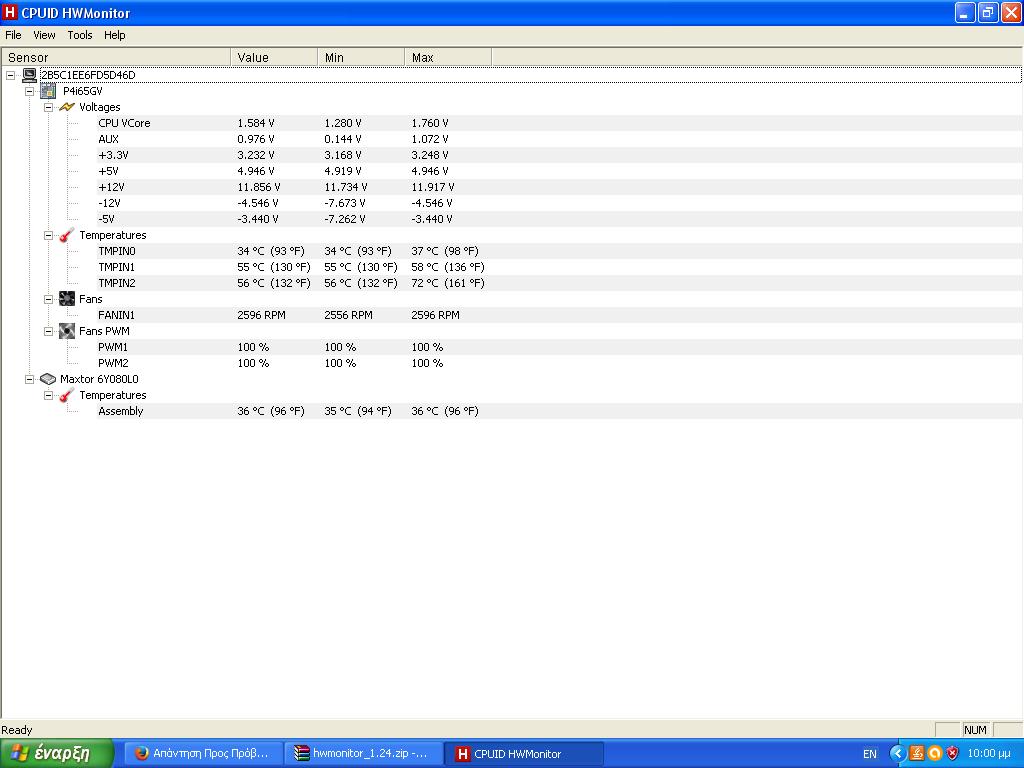Viewport: 1024px width, 768px height.
Task: Click the motherboard icon next to P4i65GV
Action: tap(48, 91)
